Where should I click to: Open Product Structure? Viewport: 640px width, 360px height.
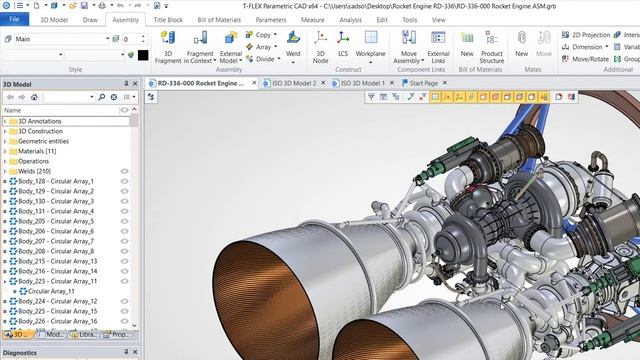[x=491, y=47]
